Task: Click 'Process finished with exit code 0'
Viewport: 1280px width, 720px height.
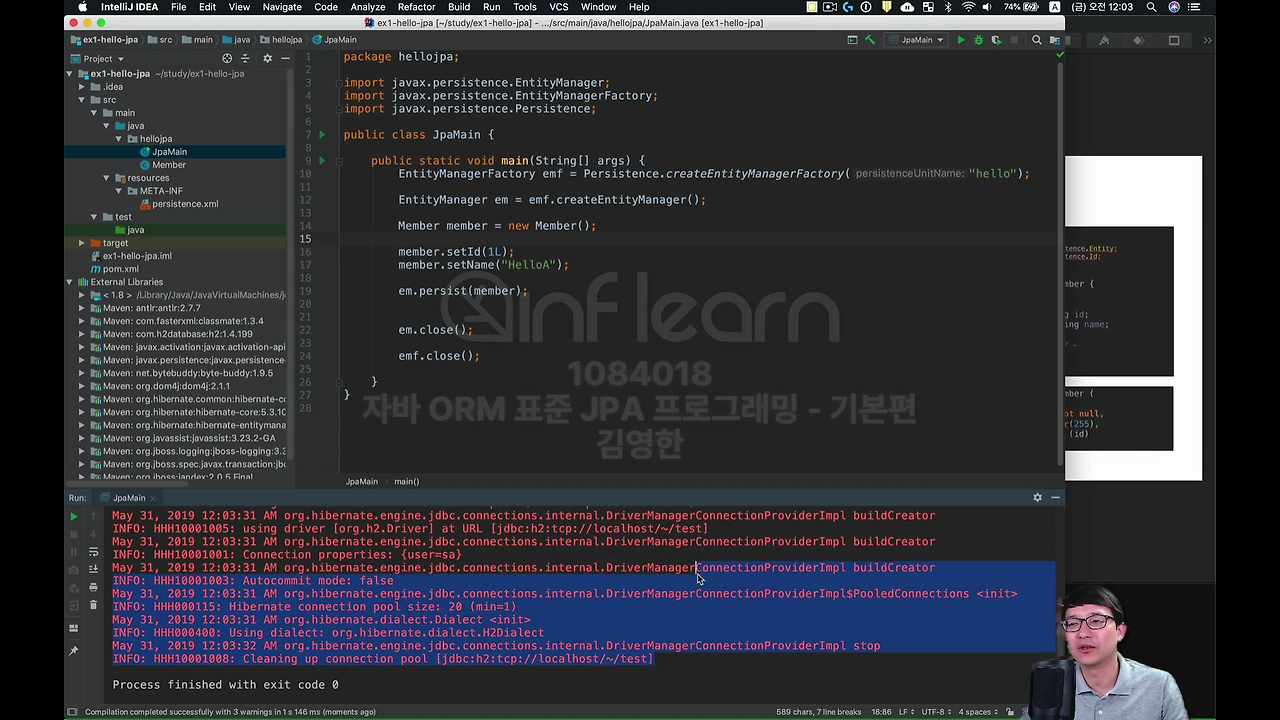Action: (x=225, y=685)
